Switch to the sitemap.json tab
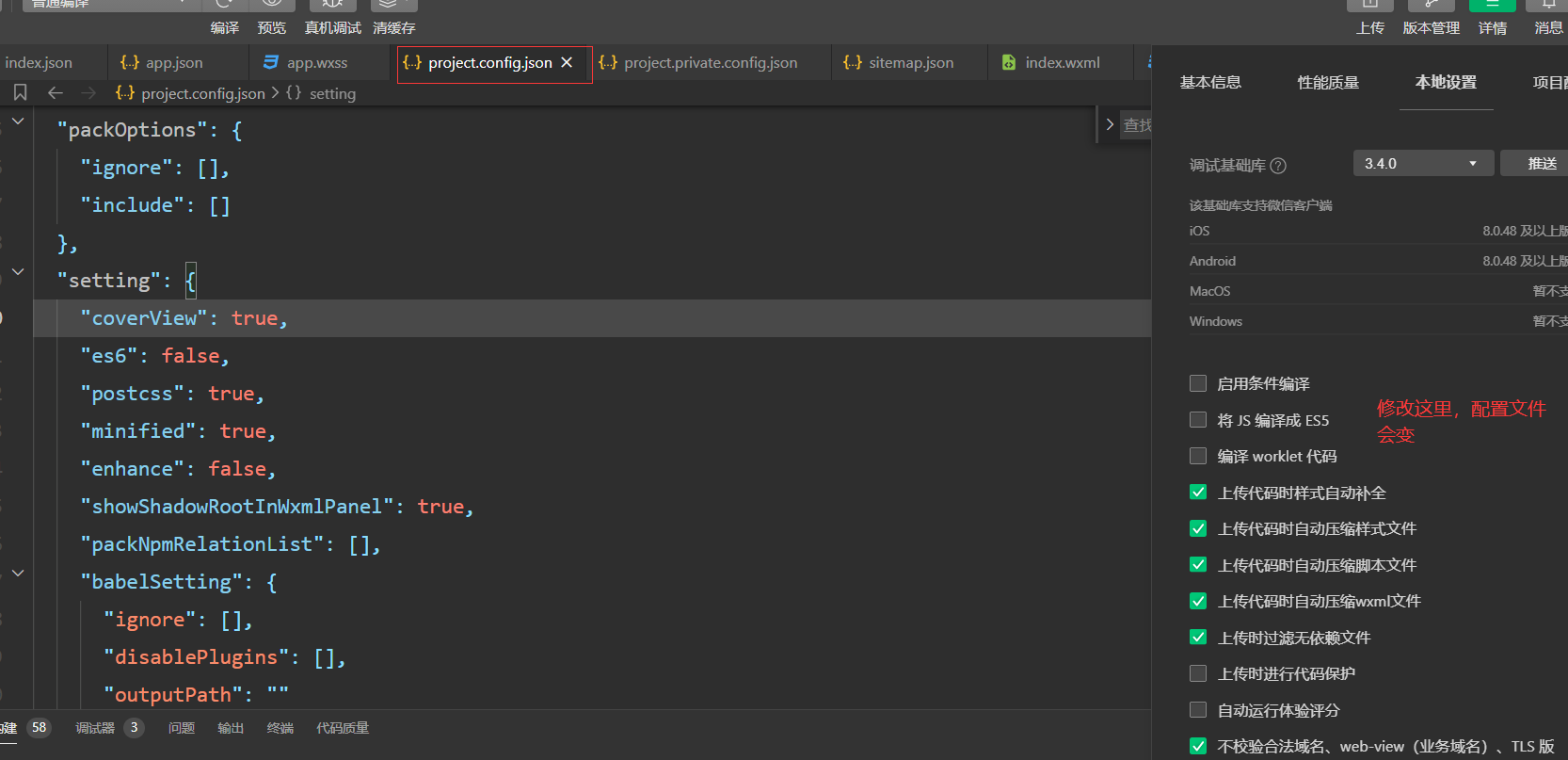This screenshot has height=760, width=1568. point(911,62)
